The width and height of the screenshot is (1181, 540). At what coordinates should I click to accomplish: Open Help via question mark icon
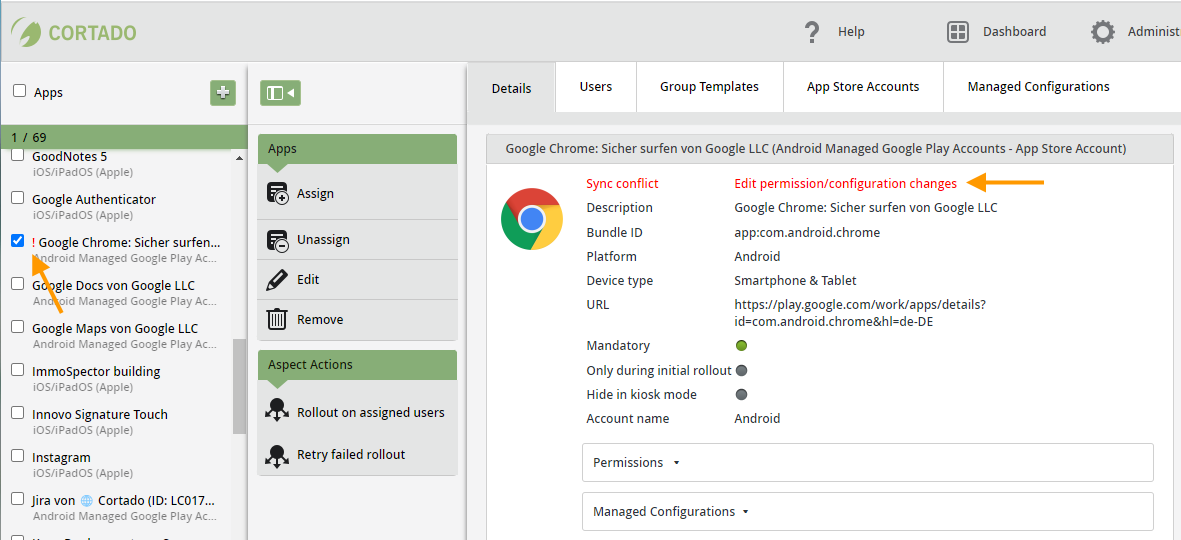[x=812, y=32]
